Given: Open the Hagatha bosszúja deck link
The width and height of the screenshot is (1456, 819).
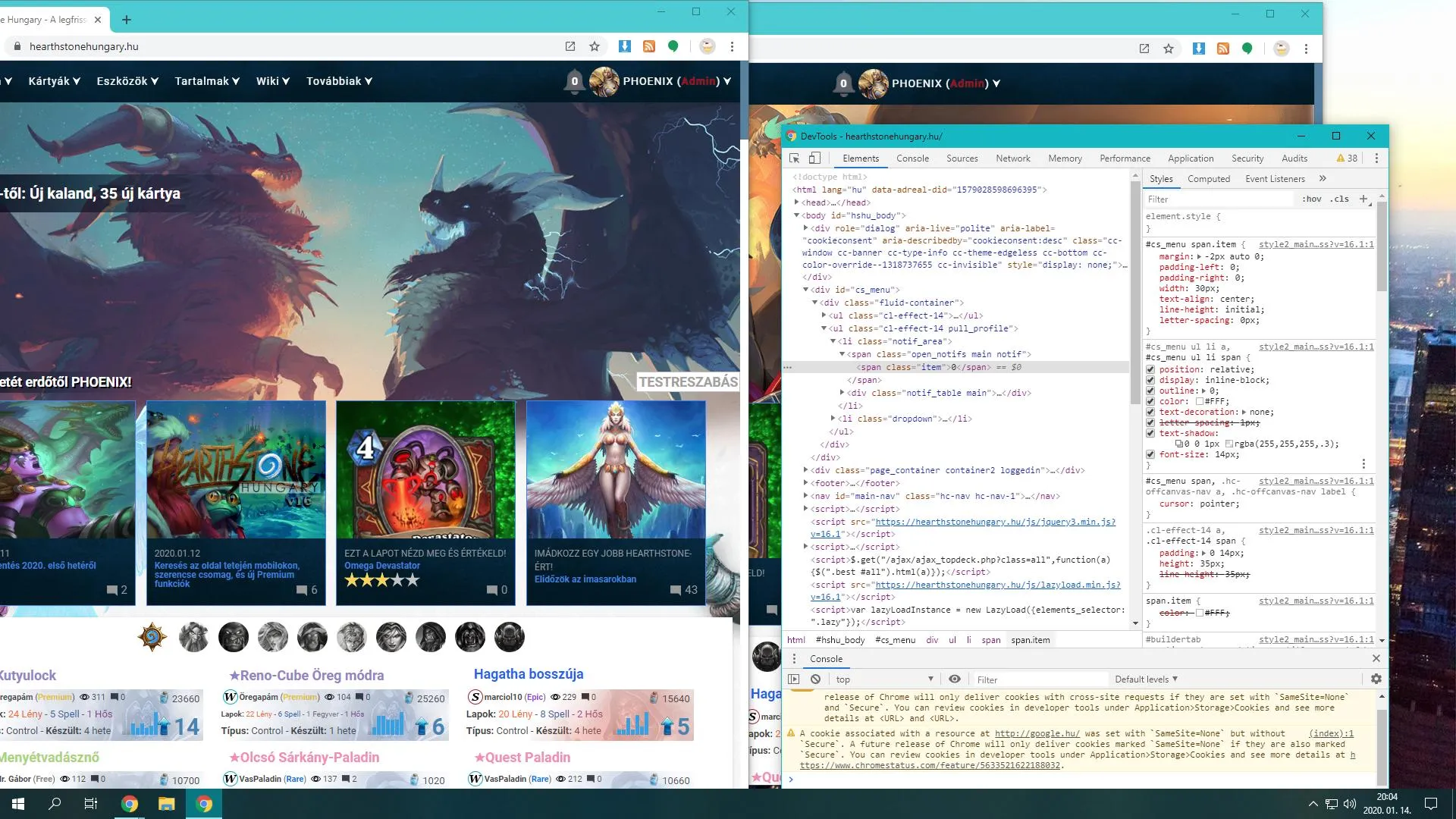Looking at the screenshot, I should pyautogui.click(x=529, y=674).
